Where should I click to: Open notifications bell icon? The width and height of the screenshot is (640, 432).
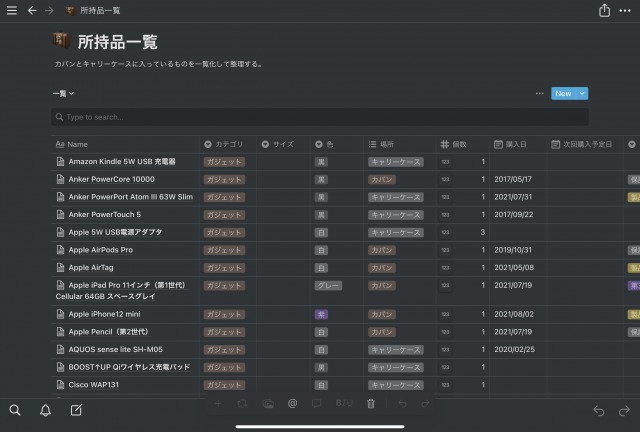45,410
